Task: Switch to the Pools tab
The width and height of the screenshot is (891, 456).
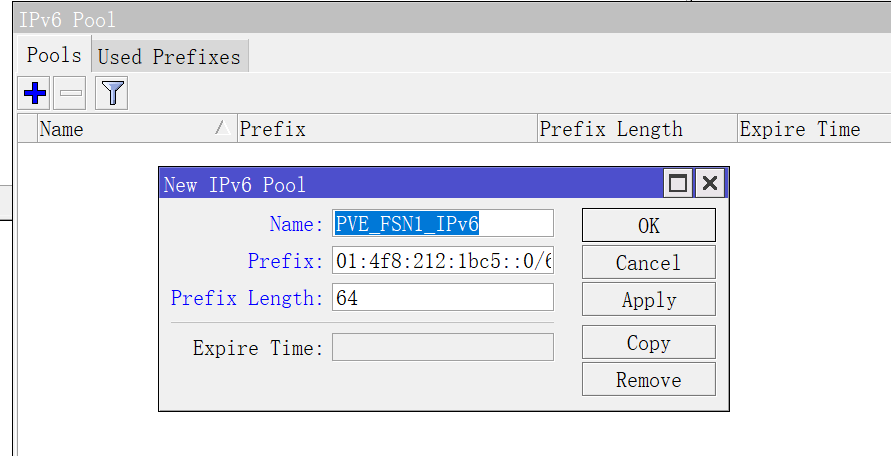Action: tap(54, 55)
